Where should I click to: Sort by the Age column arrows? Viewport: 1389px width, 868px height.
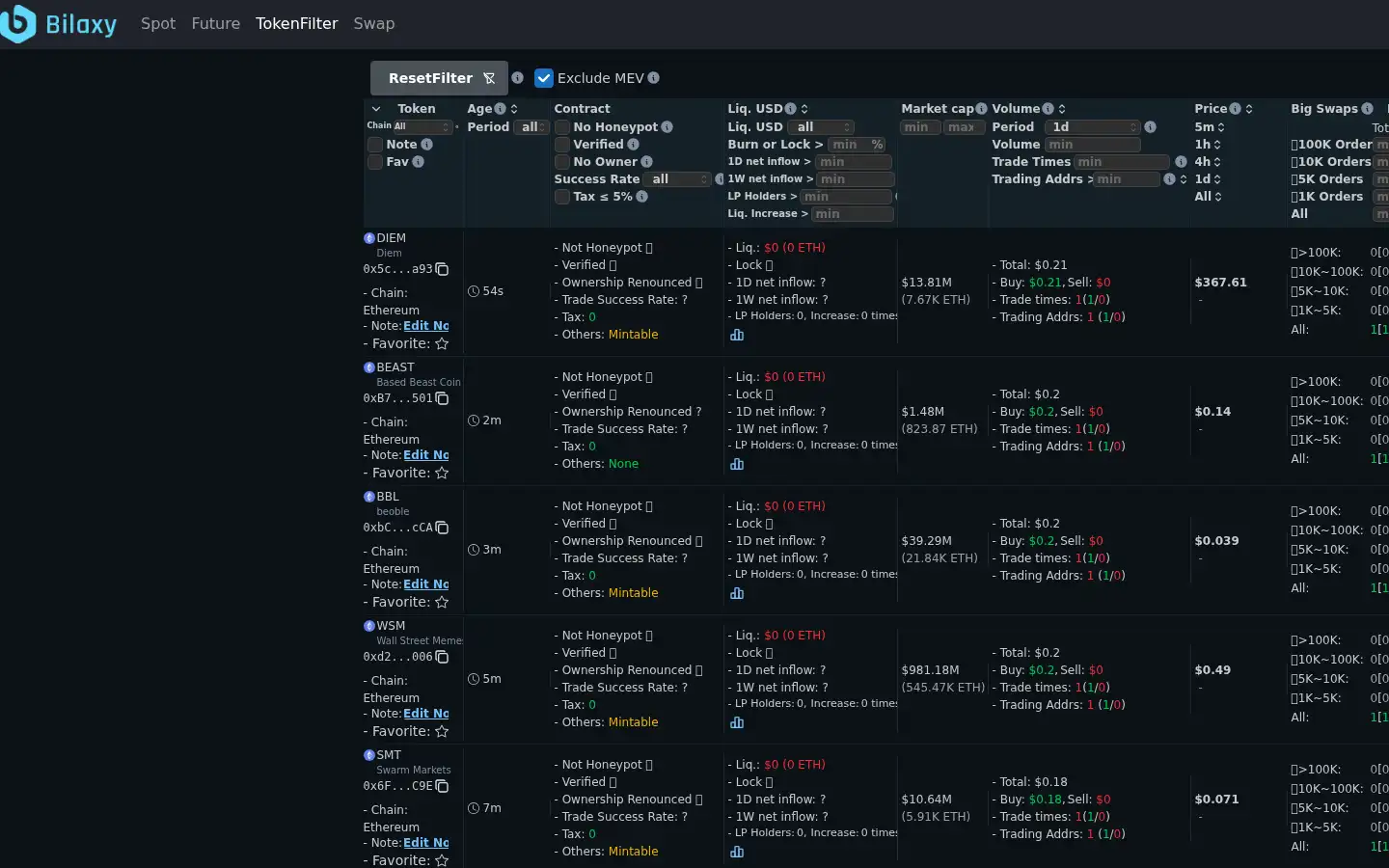[514, 109]
